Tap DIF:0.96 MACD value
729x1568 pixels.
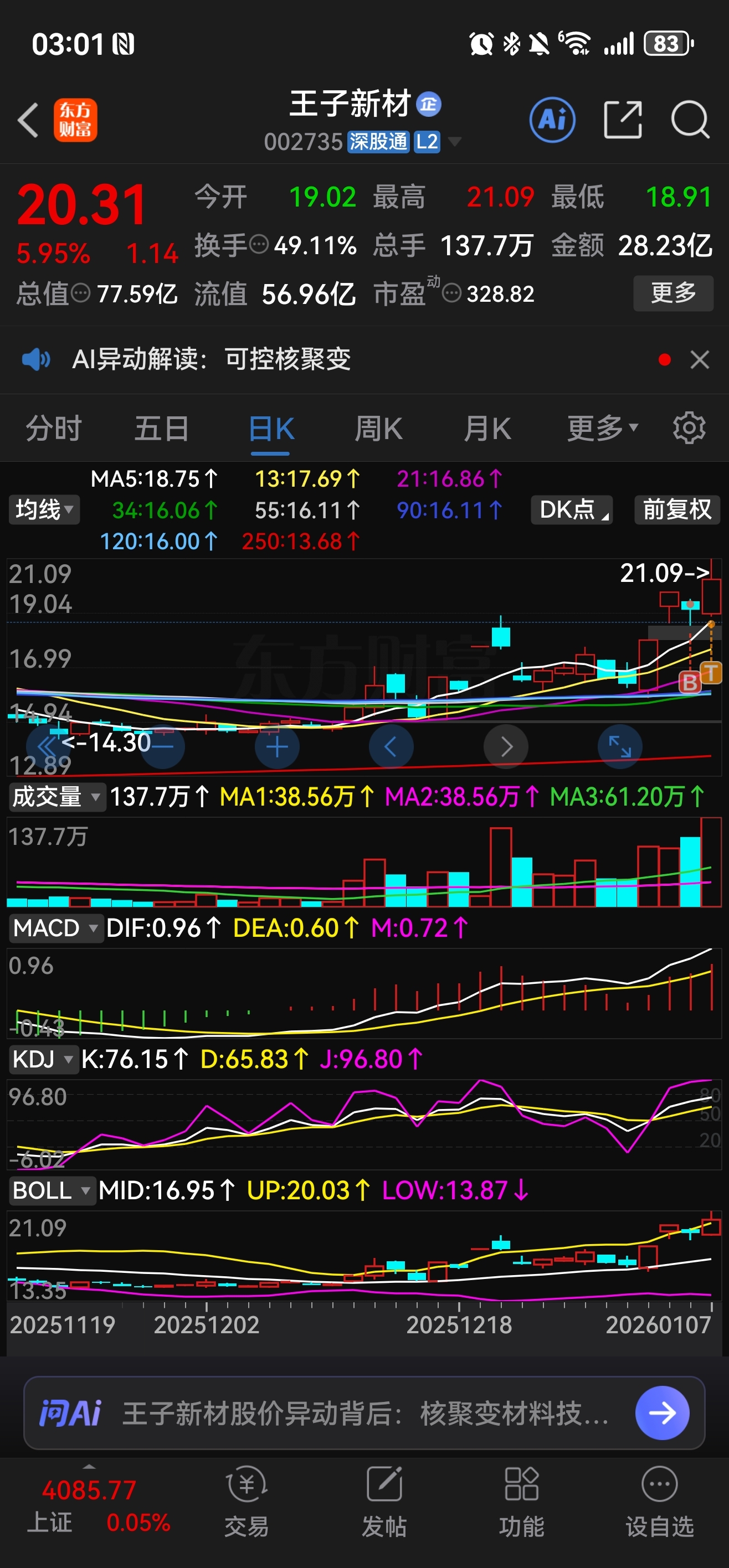[x=163, y=929]
